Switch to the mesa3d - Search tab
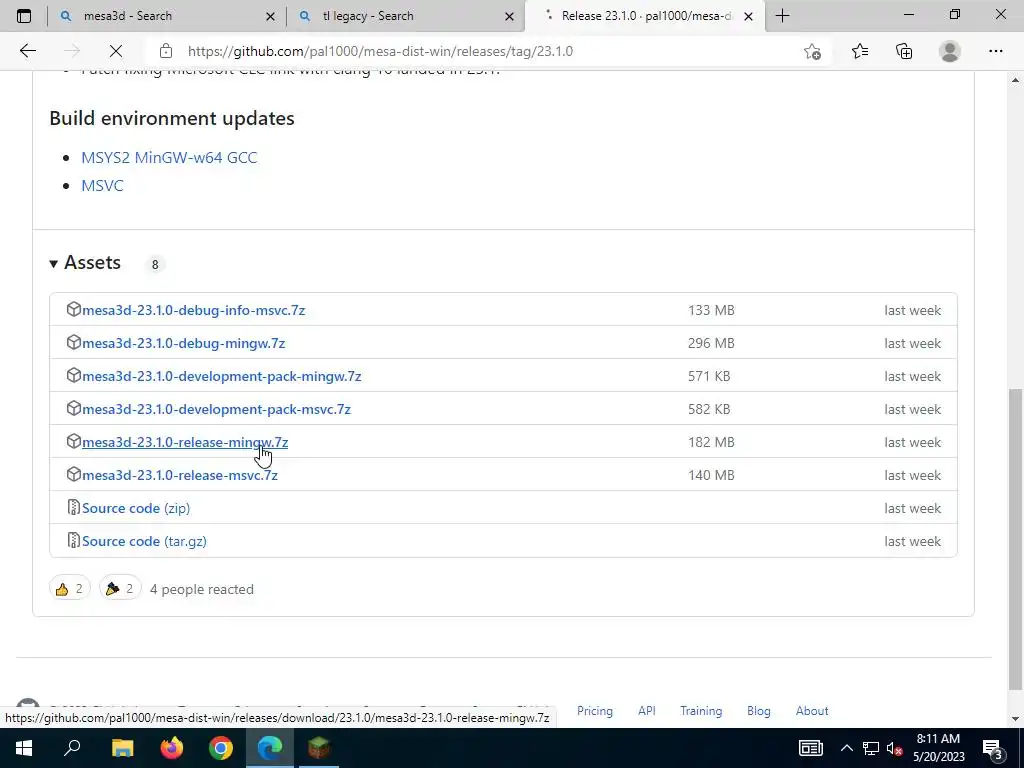This screenshot has height=768, width=1024. (x=167, y=16)
